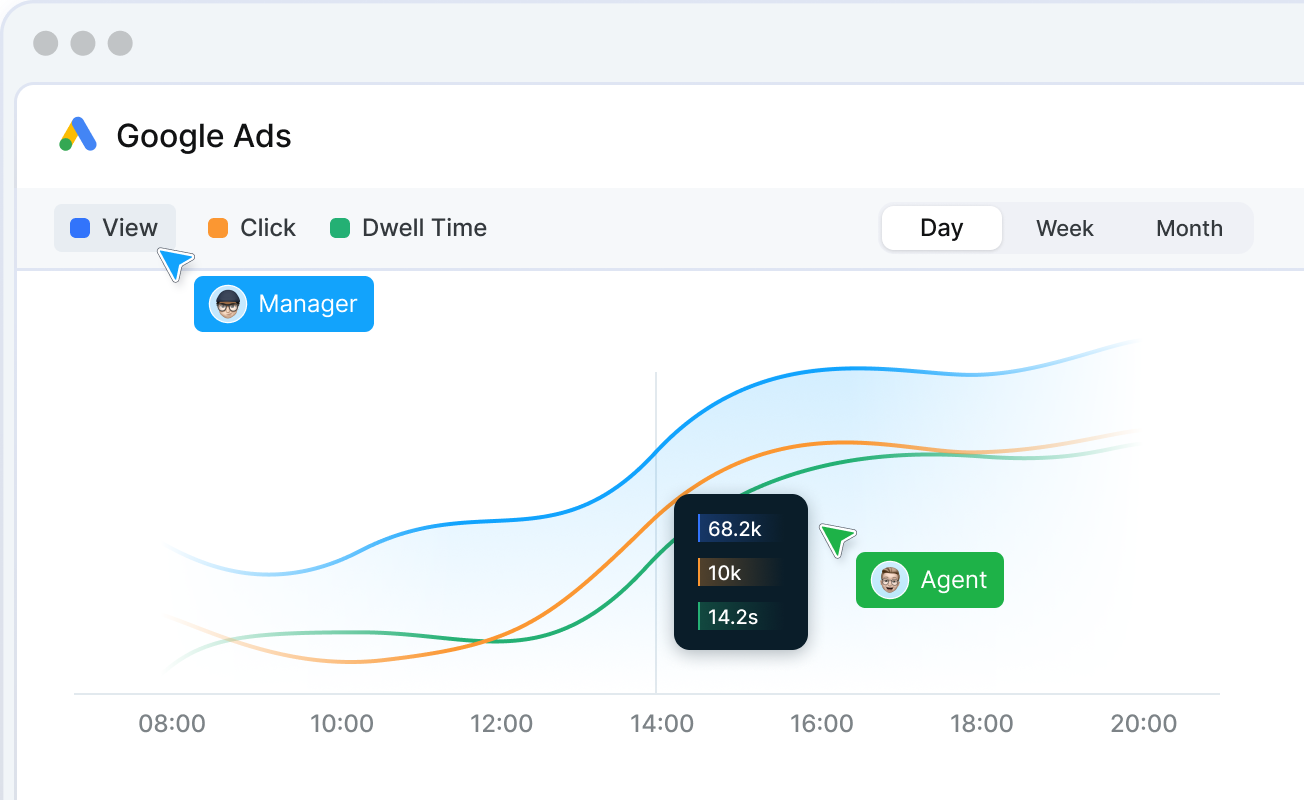Click the Manager avatar icon
This screenshot has width=1304, height=800.
pos(228,304)
